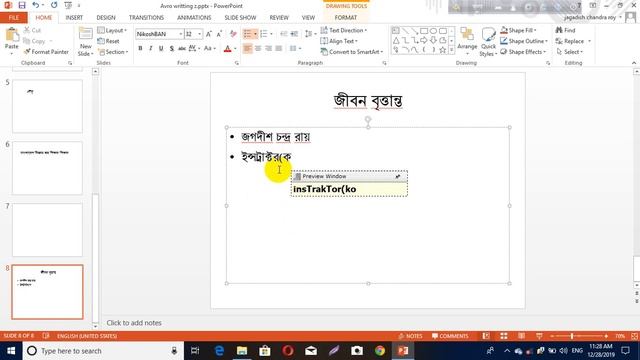Switch to the DESIGN tab
Image resolution: width=640 pixels, height=360 pixels.
106,18
